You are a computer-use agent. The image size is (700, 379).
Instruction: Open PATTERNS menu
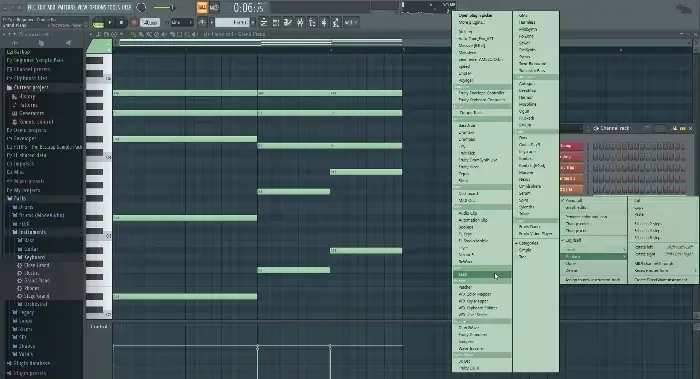[66, 7]
